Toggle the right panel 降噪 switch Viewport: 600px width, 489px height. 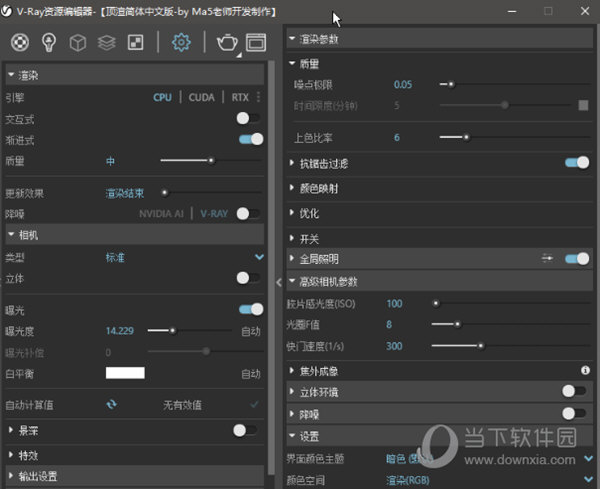[574, 413]
